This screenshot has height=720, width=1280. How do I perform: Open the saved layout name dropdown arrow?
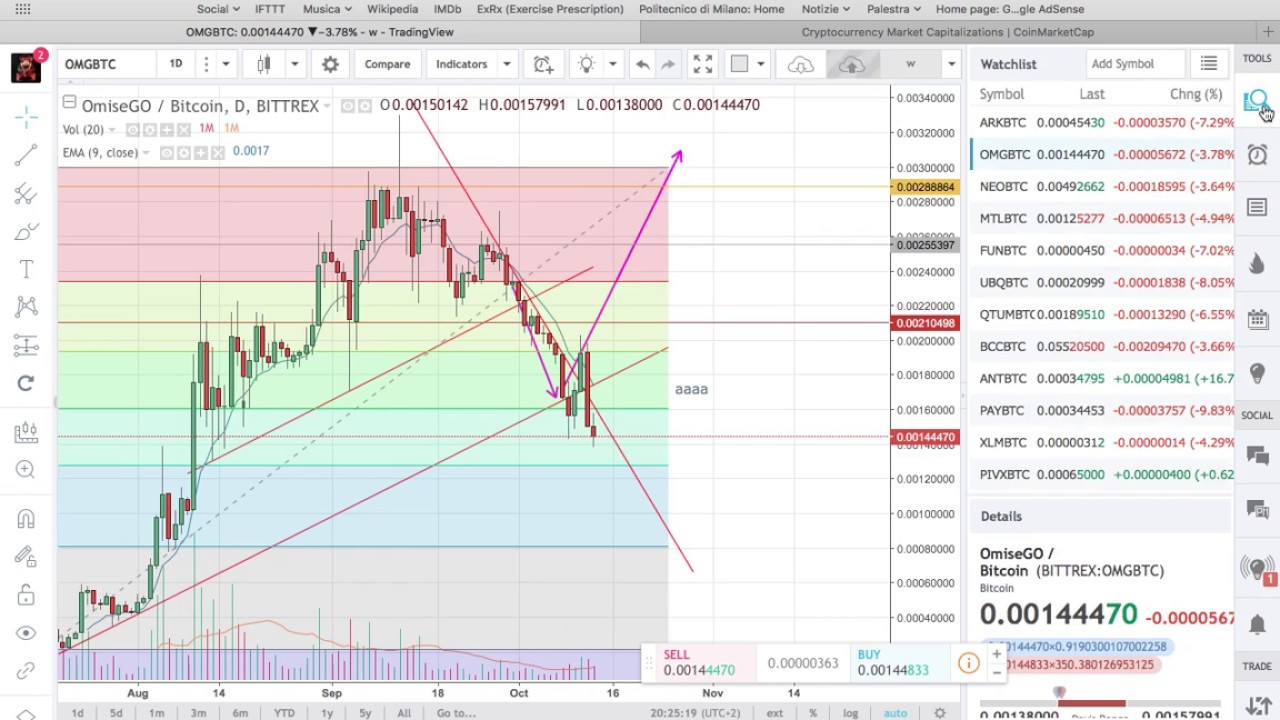coord(951,64)
